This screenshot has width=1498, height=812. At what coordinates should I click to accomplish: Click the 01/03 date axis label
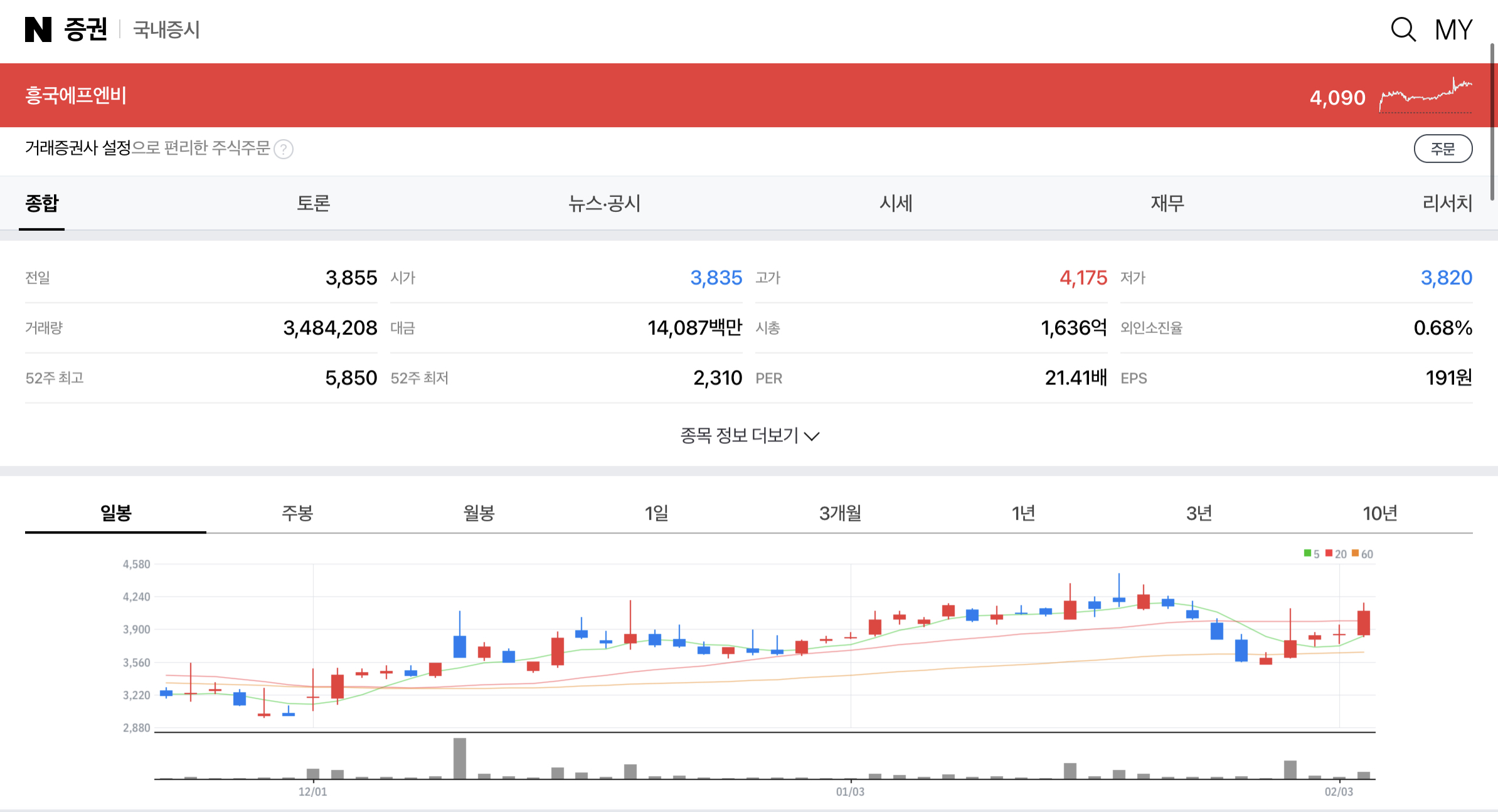click(x=850, y=792)
